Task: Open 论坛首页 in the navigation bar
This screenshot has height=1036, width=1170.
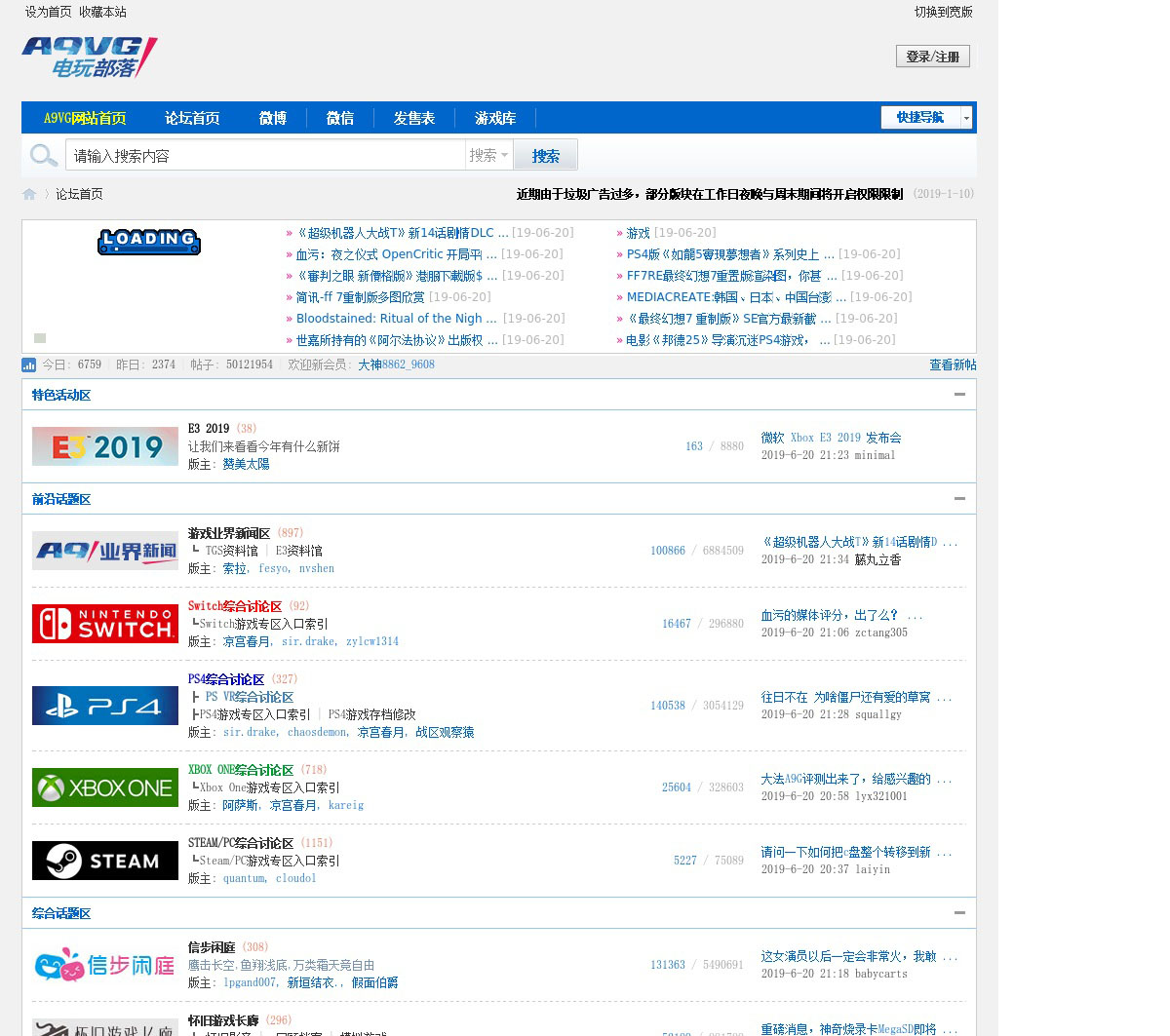Action: pyautogui.click(x=192, y=118)
